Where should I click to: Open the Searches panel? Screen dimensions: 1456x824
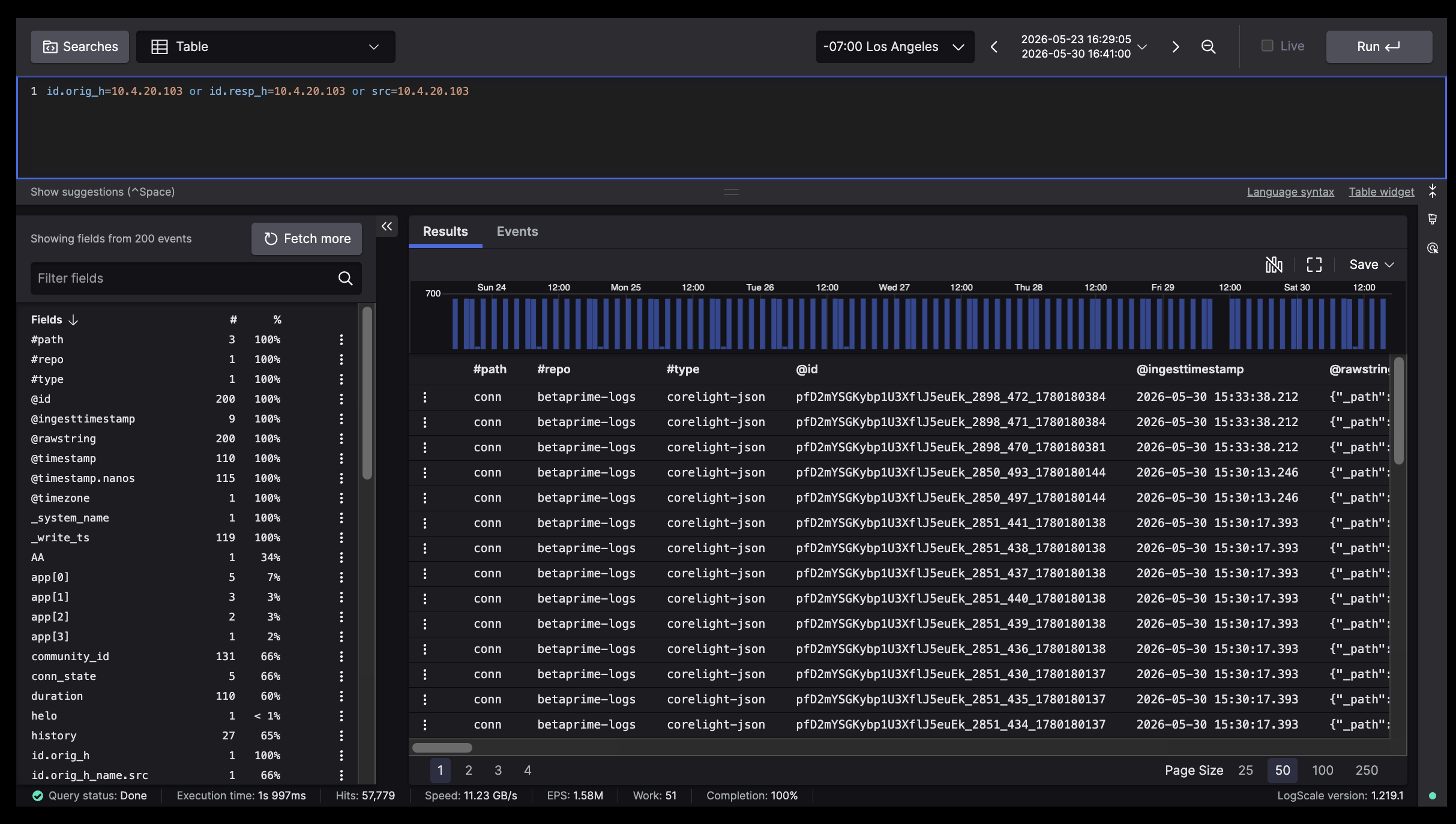click(79, 47)
